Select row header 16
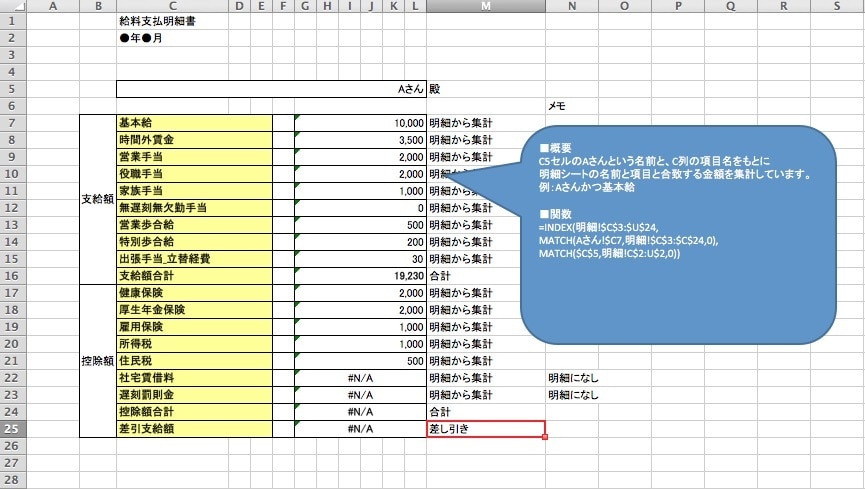 point(12,276)
